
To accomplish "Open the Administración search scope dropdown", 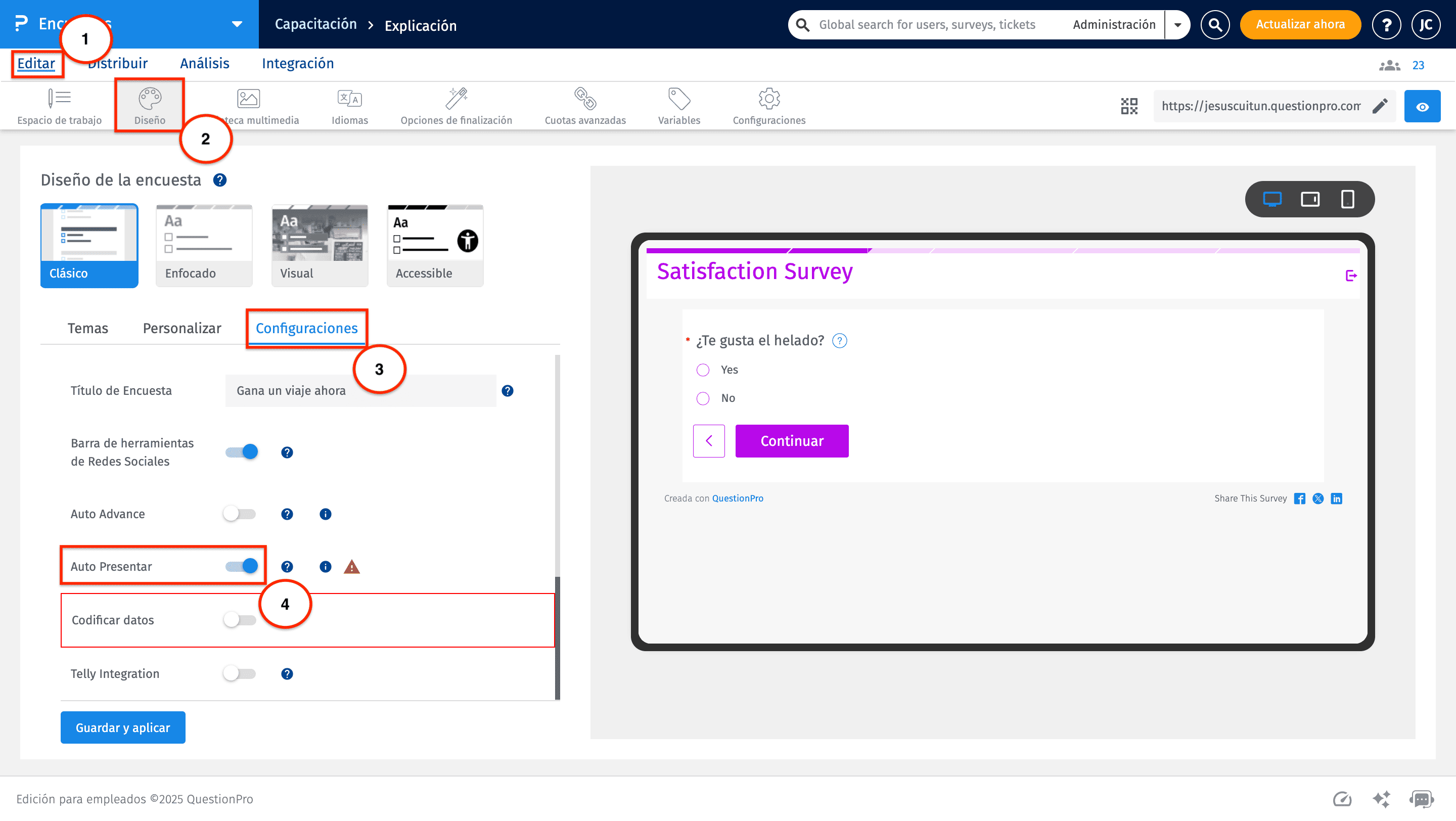I will (1178, 24).
